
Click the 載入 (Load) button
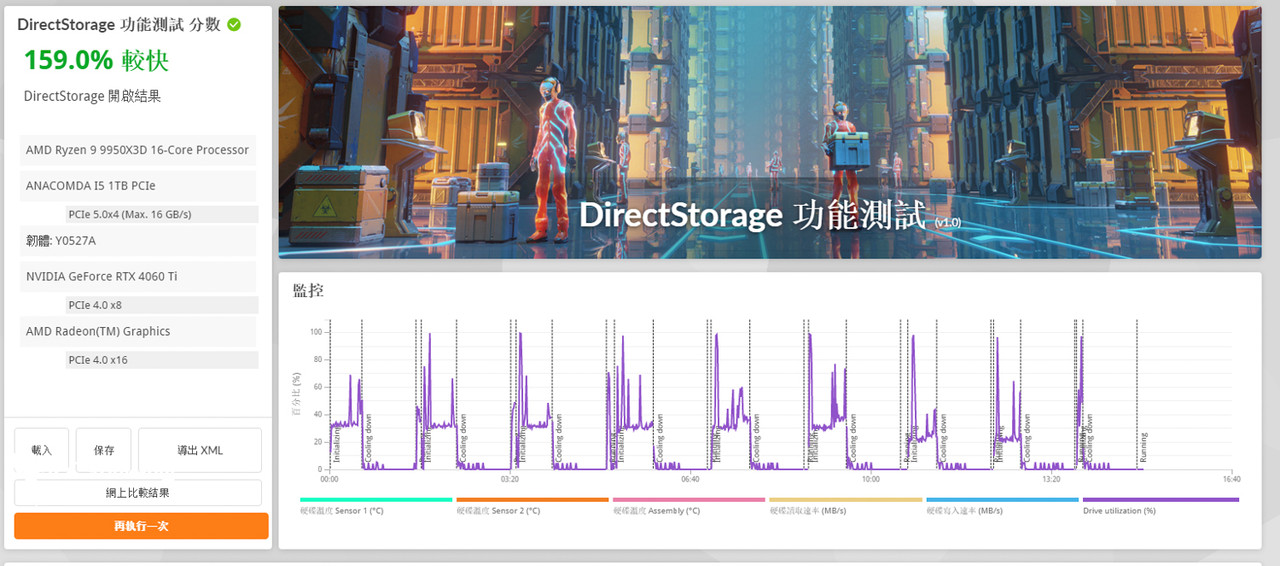coord(42,450)
